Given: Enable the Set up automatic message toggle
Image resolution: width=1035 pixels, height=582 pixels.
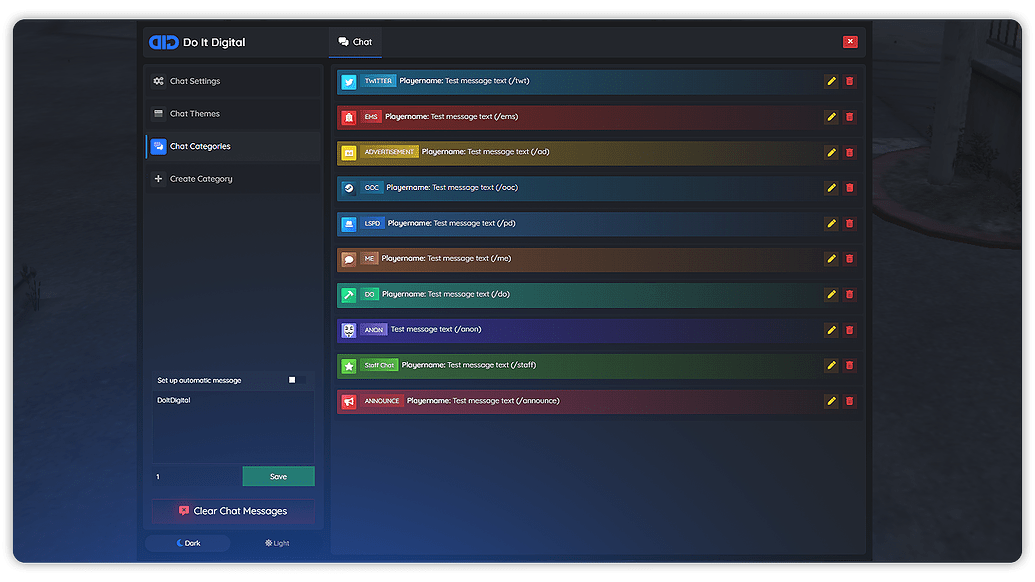Looking at the screenshot, I should pyautogui.click(x=292, y=380).
